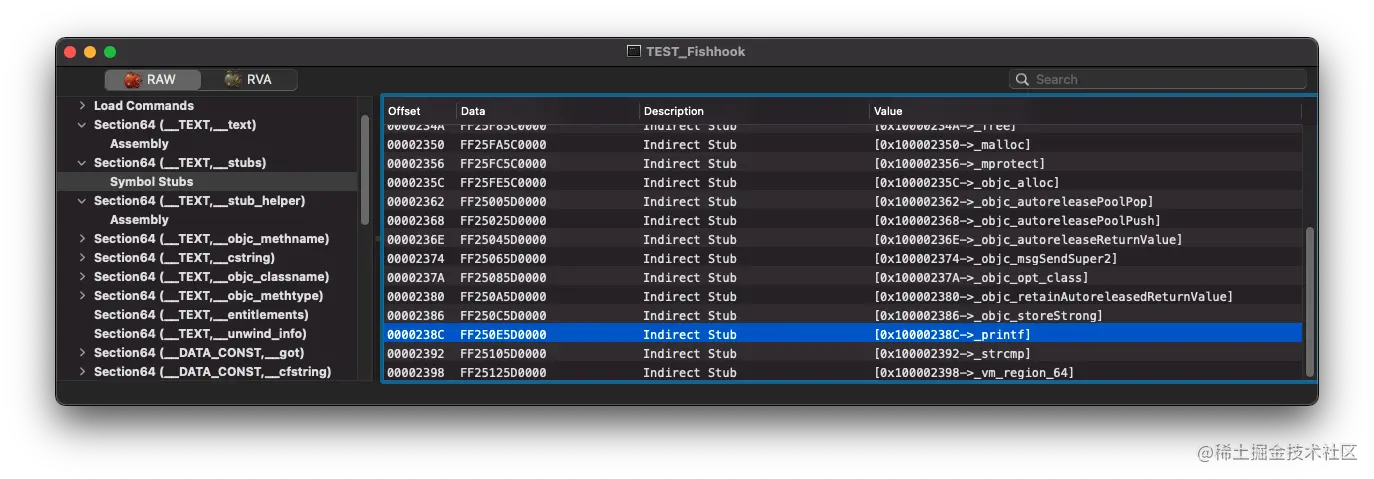Expand Section64 (__TEXT,__objc_methname) node
The height and width of the screenshot is (479, 1374).
coord(82,239)
